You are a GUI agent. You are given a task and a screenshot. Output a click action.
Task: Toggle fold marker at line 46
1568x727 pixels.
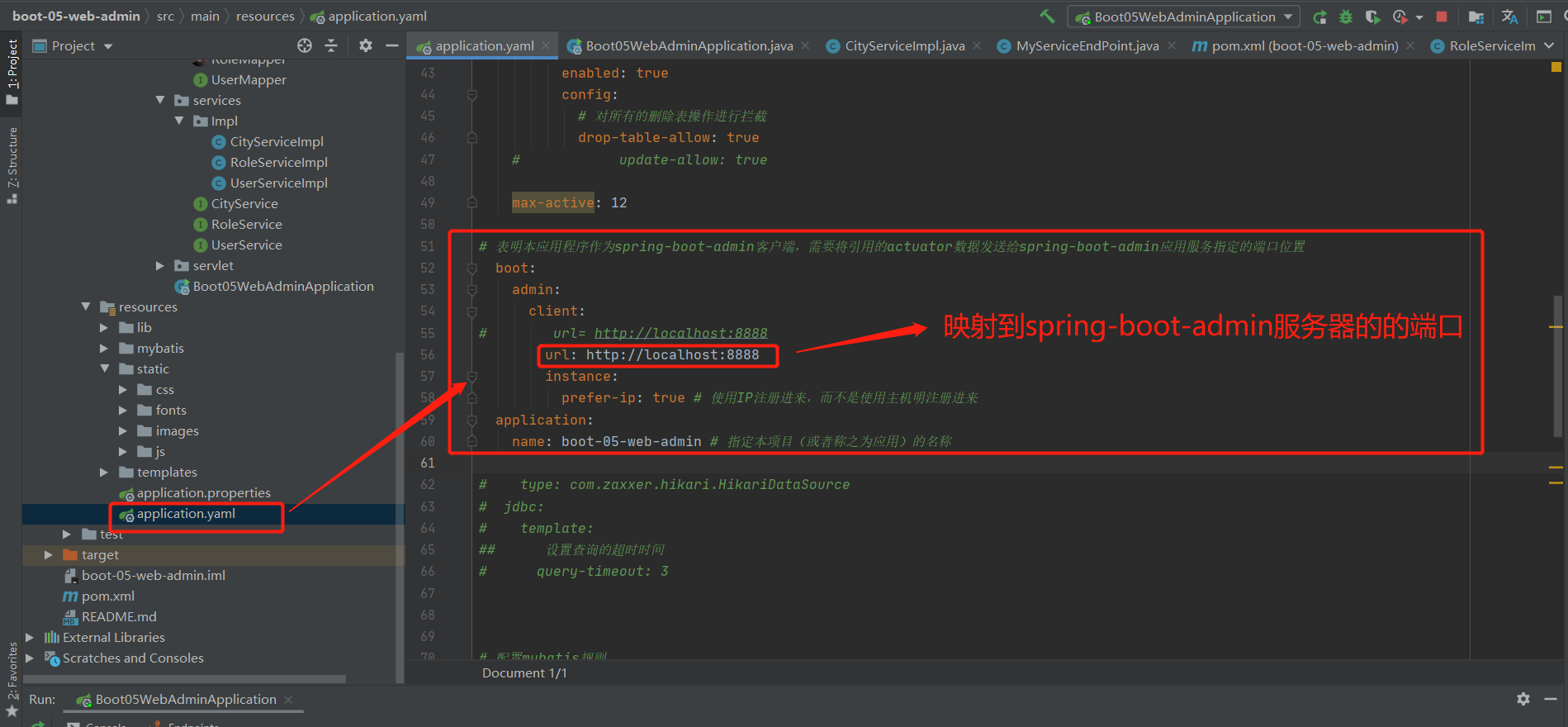point(472,137)
